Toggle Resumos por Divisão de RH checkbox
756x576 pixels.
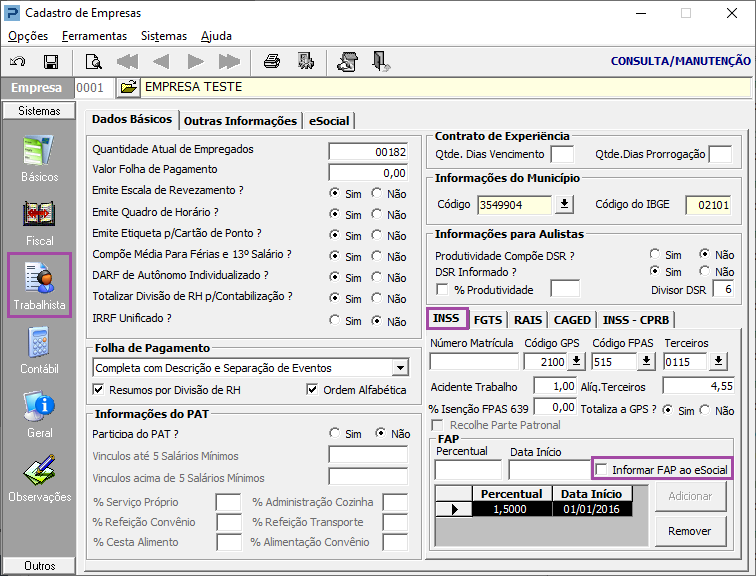coord(98,389)
